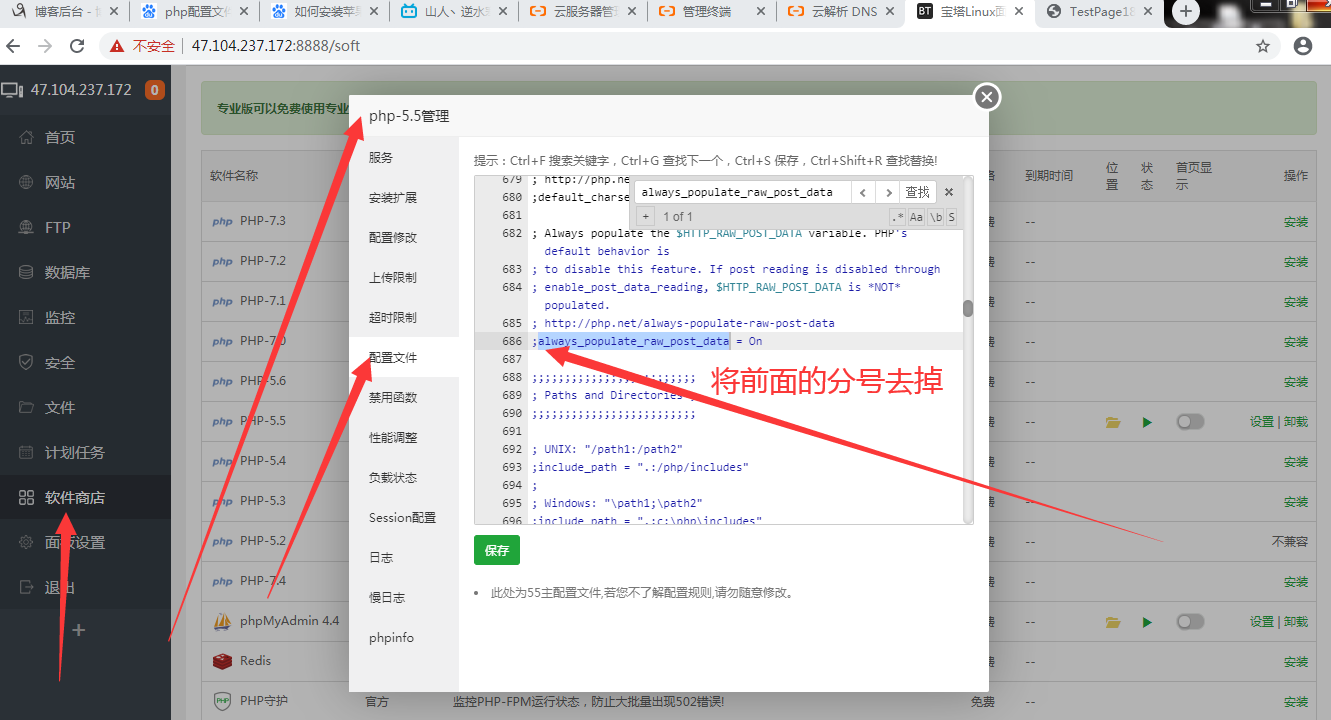Screen dimensions: 1331x720
Task: Click the notification badge showing 0
Action: coord(155,90)
